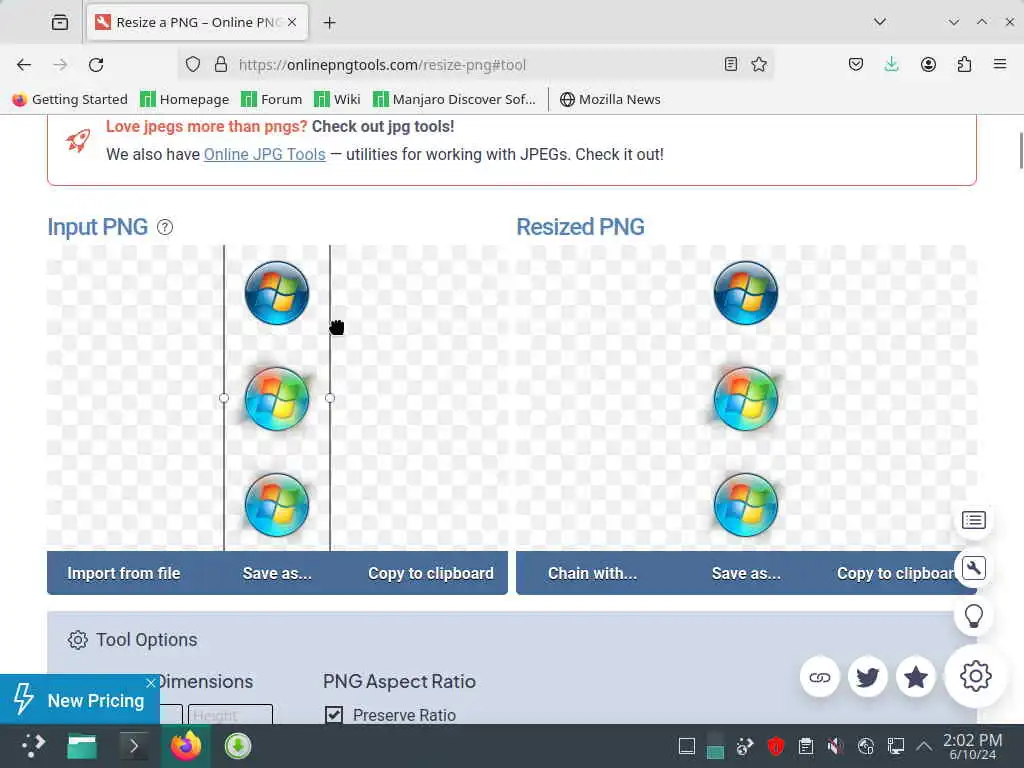Click the page vertical scrollbar

click(1021, 150)
